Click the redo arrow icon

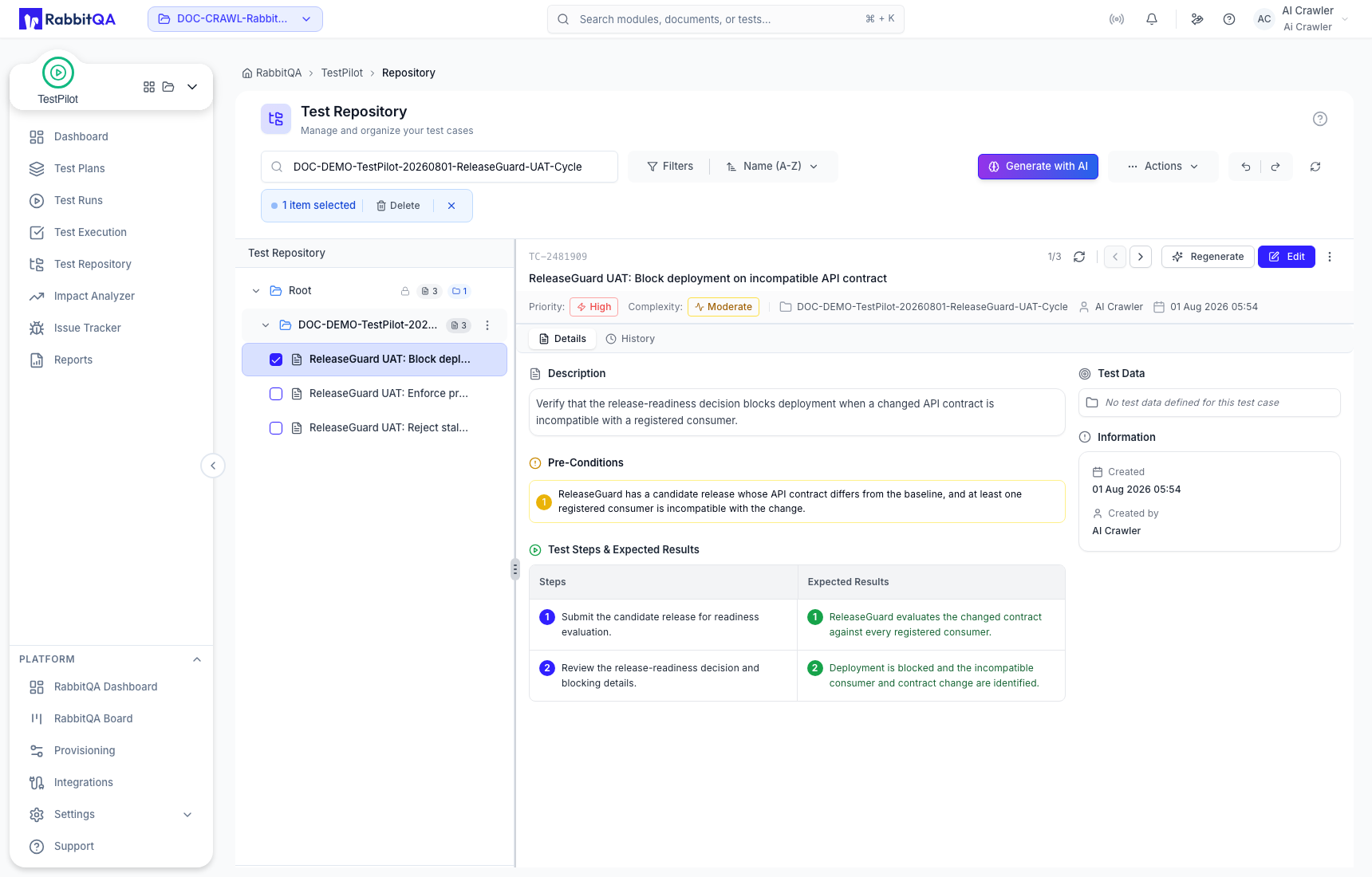point(1275,167)
